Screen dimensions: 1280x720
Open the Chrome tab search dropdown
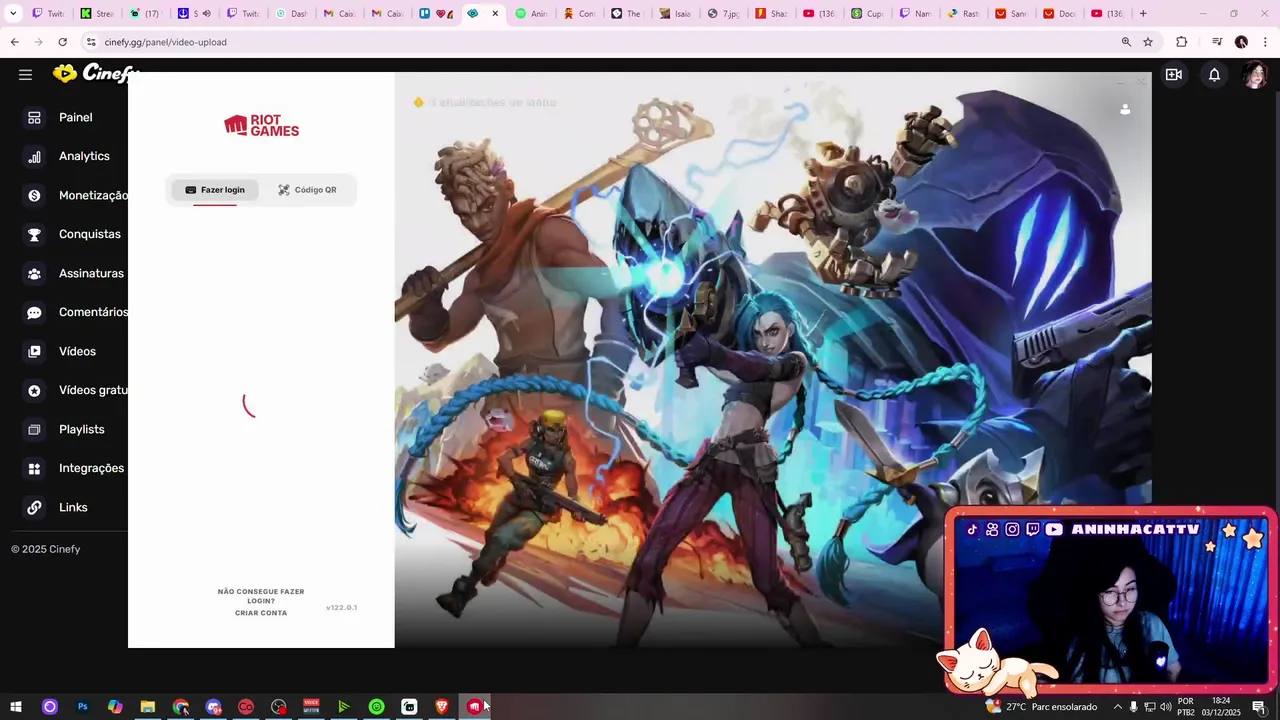point(13,14)
